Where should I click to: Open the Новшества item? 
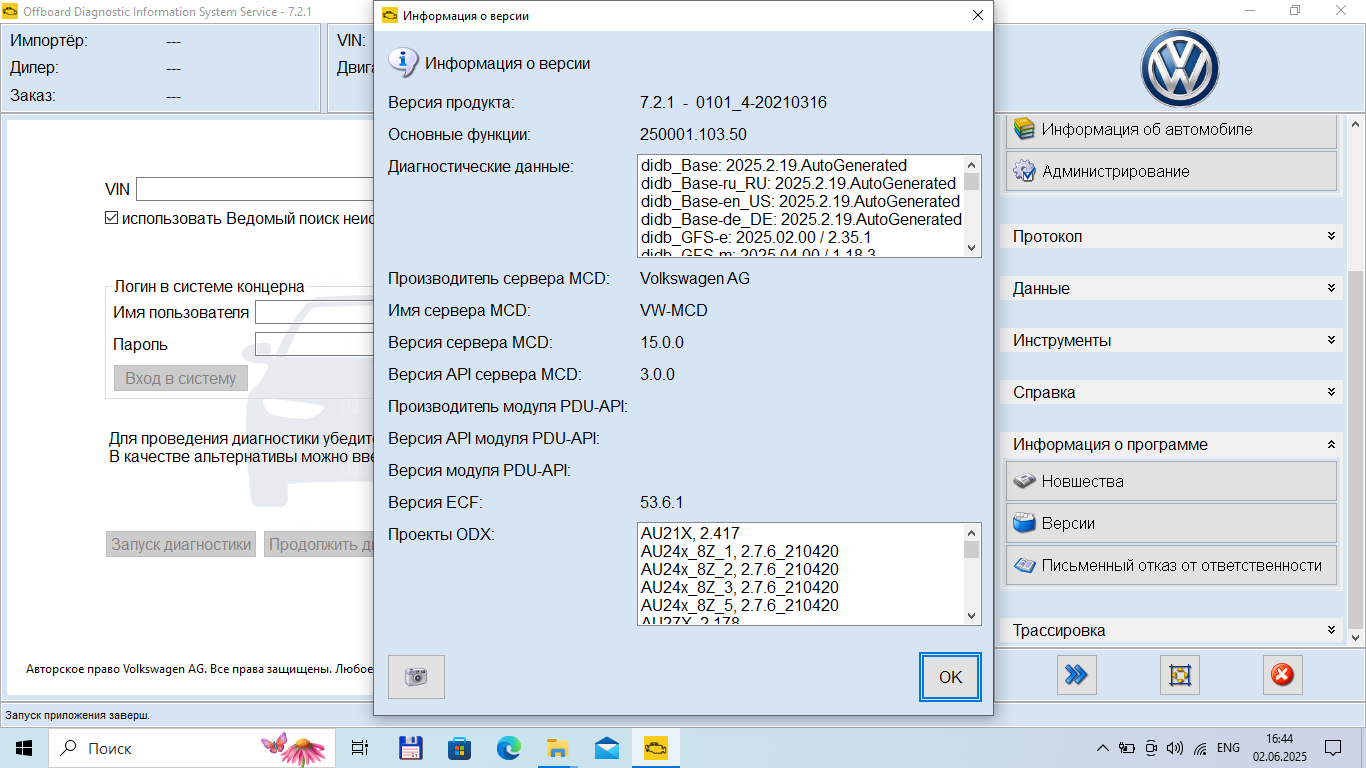coord(1171,481)
